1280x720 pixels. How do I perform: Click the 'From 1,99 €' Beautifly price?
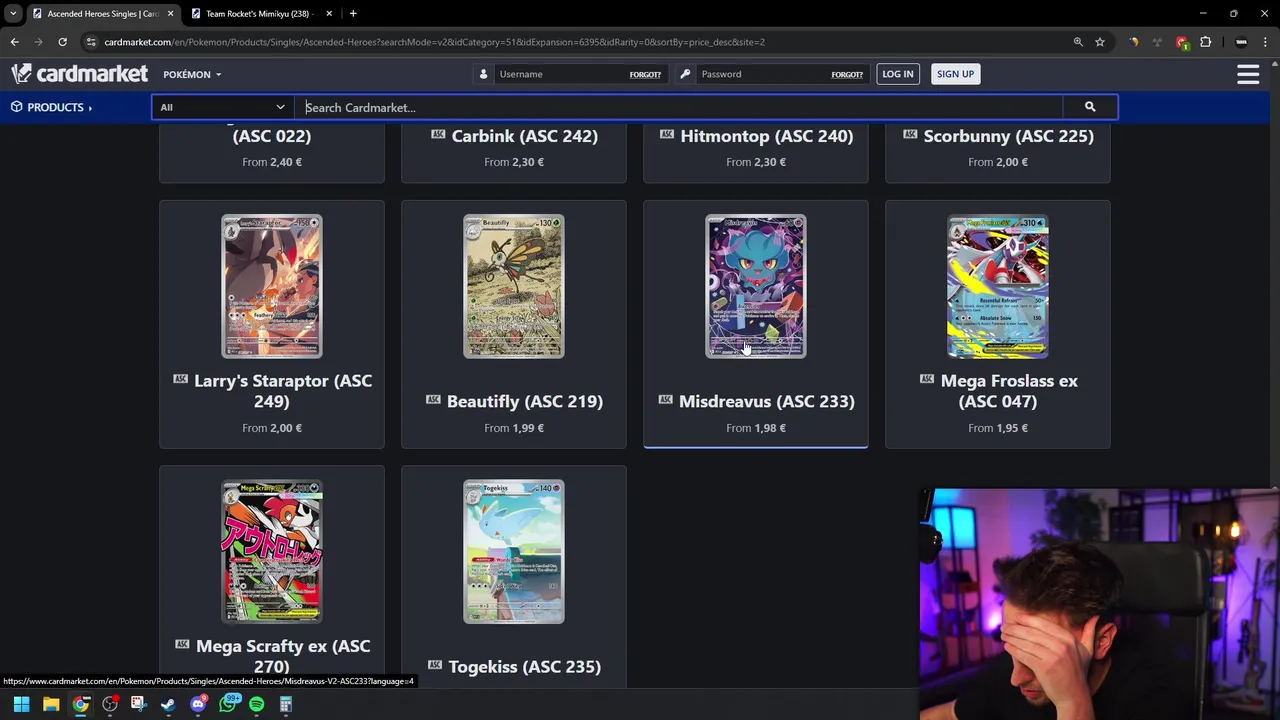(x=514, y=428)
